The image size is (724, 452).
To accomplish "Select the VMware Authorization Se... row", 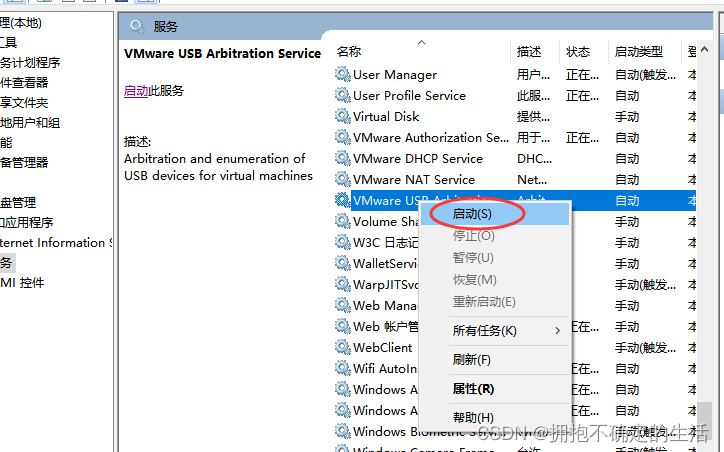I will coord(515,138).
